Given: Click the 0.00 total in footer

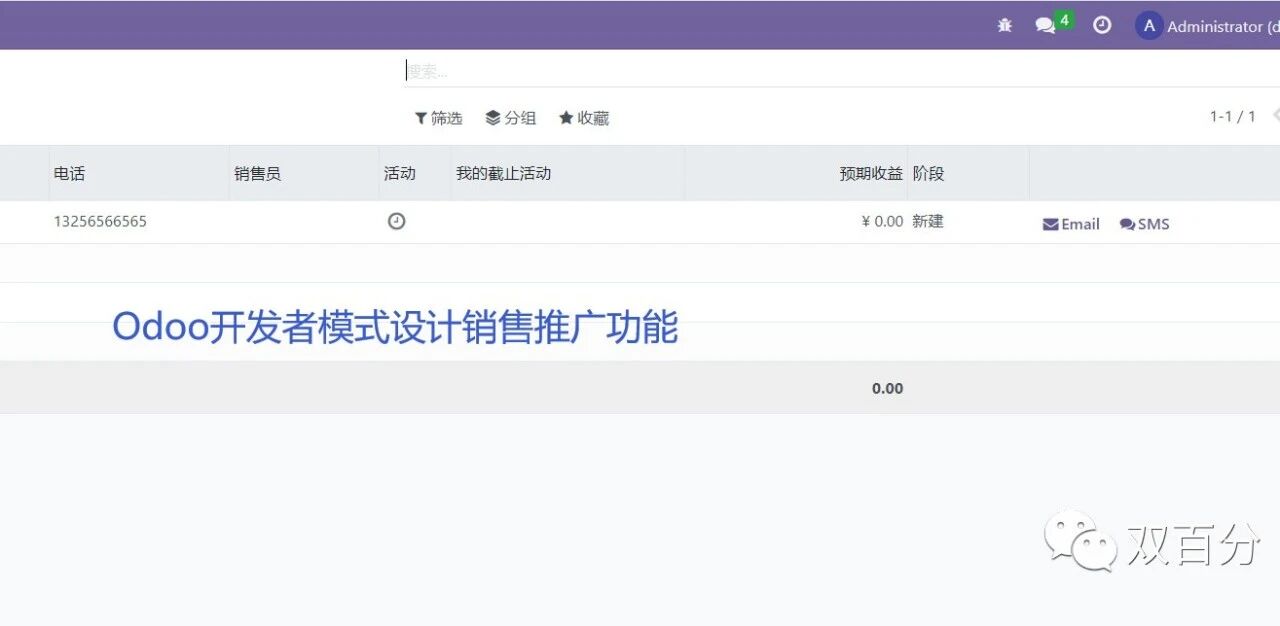Looking at the screenshot, I should point(887,388).
